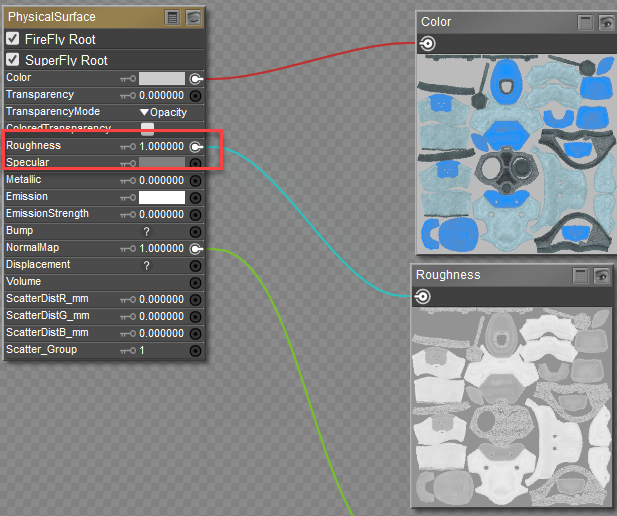This screenshot has width=617, height=516.
Task: Click the Volume row connector socket
Action: [195, 283]
